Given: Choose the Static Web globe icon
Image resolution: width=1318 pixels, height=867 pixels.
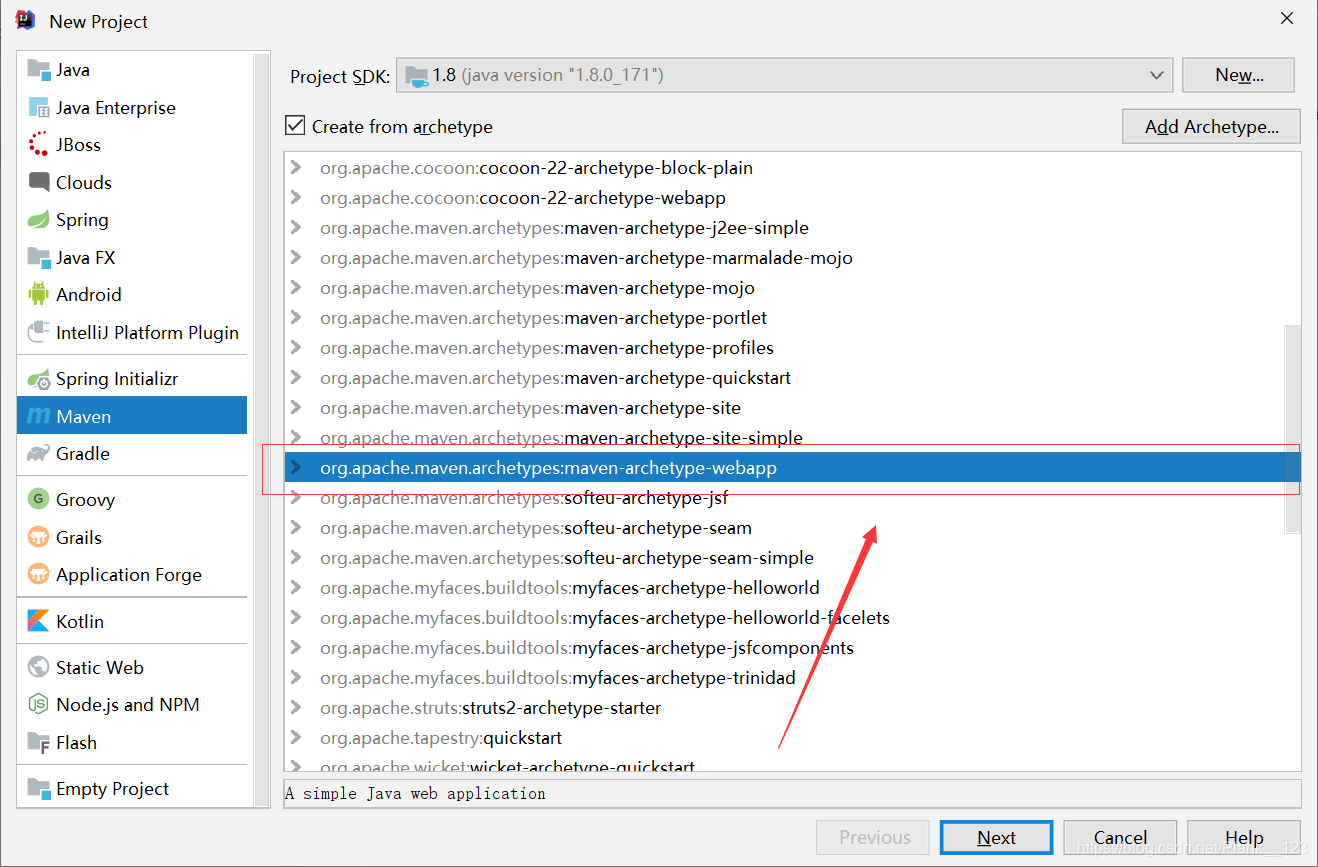Looking at the screenshot, I should (x=39, y=667).
